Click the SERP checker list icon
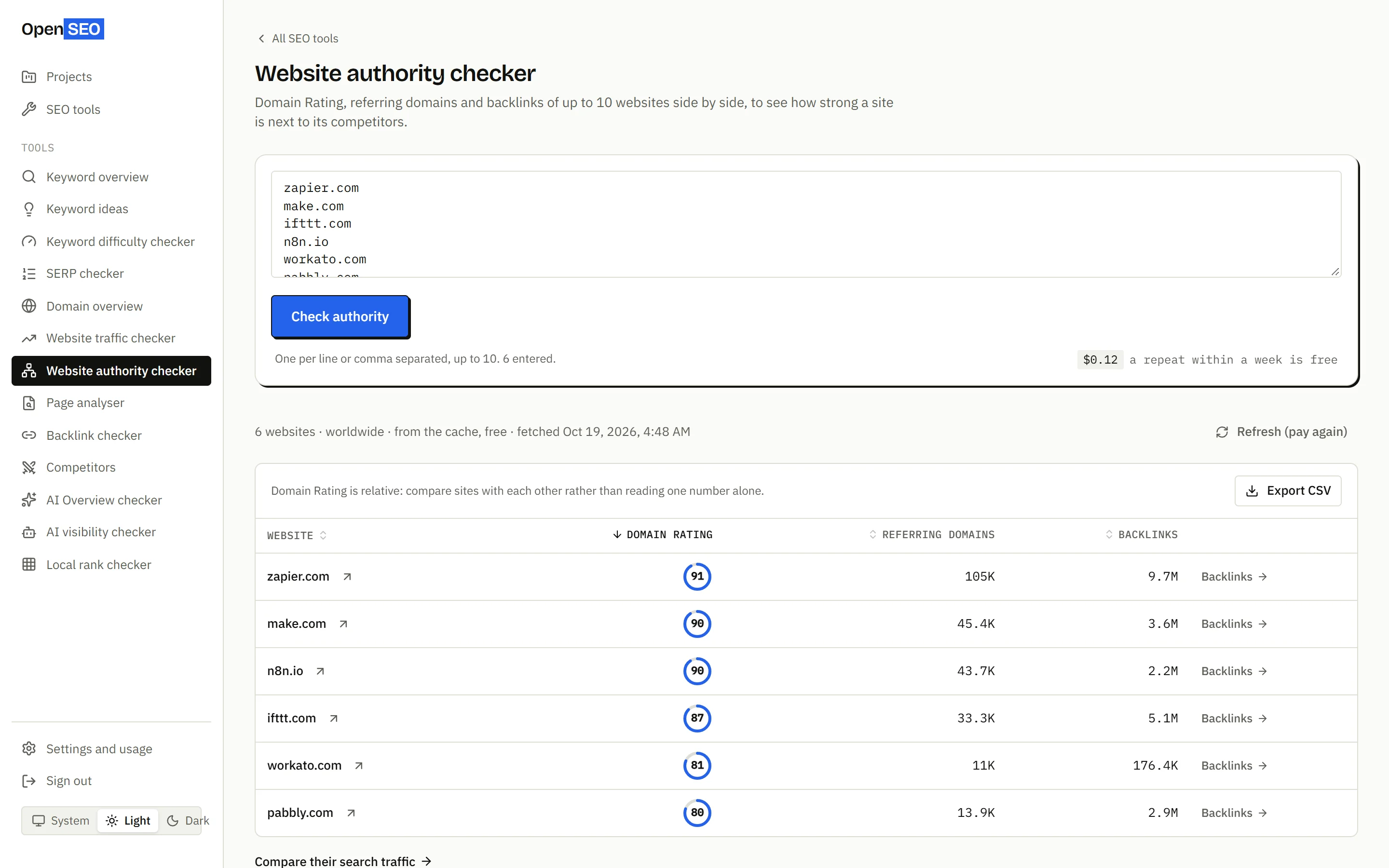Screen dimensions: 1389x868 point(29,274)
